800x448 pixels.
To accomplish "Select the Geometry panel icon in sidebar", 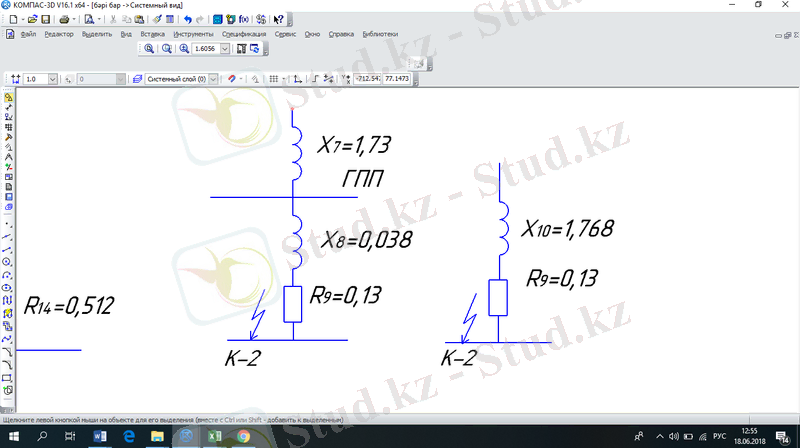I will 8,97.
